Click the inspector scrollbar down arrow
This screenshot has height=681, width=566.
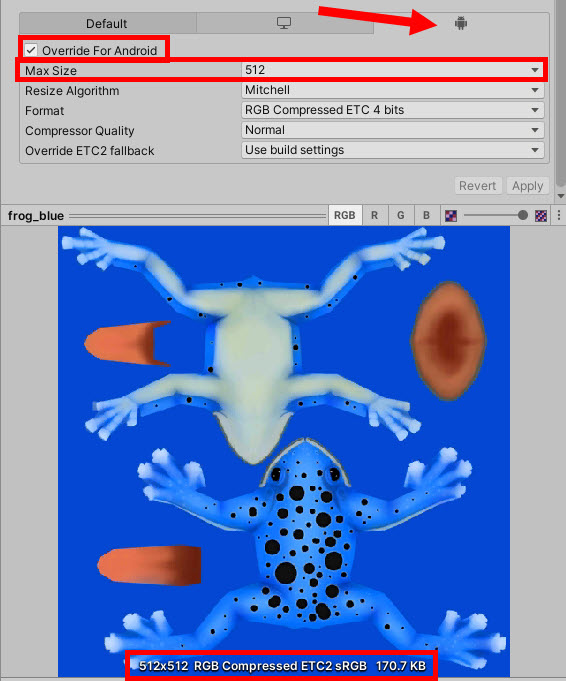[561, 196]
